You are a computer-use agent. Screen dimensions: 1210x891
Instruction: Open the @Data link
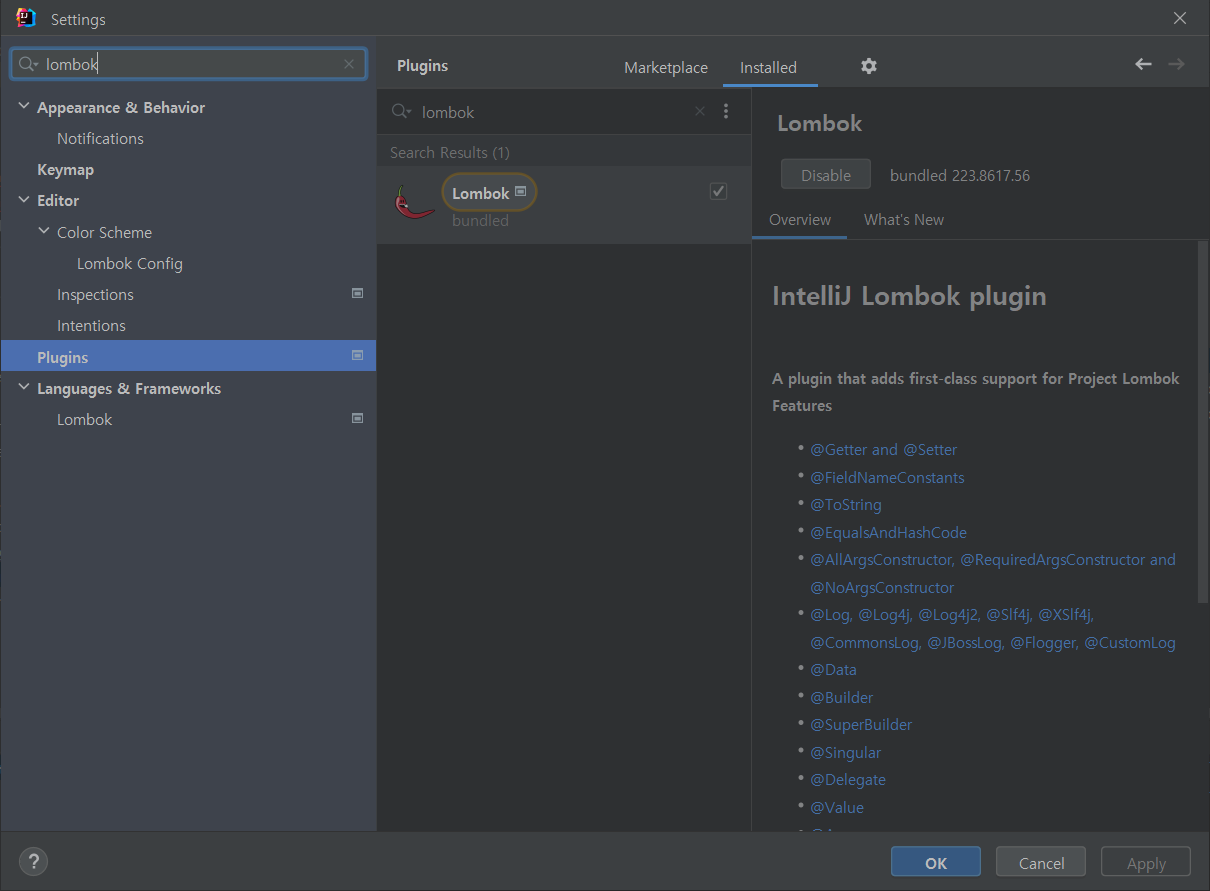[x=833, y=670]
